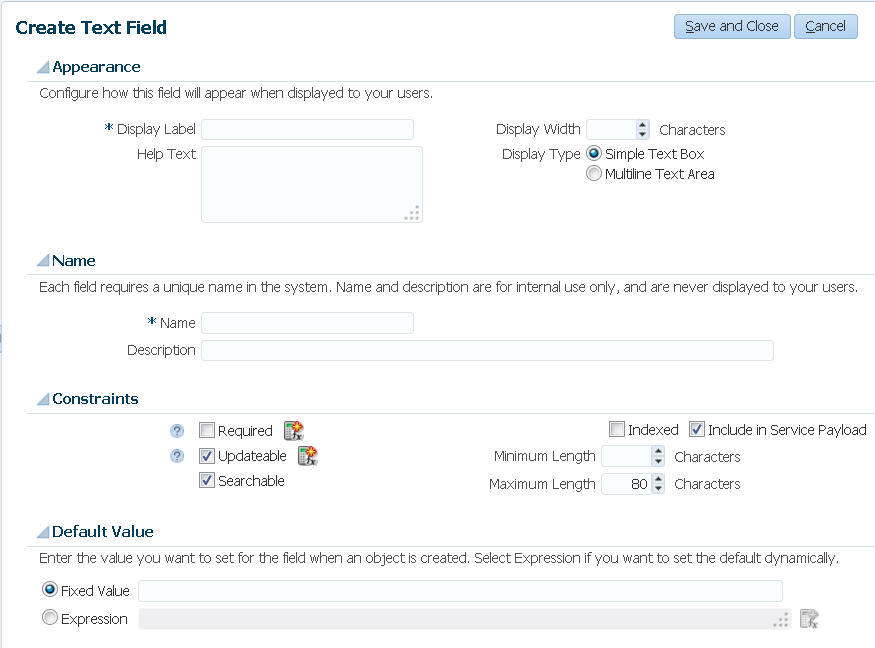The image size is (875, 648).
Task: Uncheck the Searchable checkbox
Action: coord(207,481)
